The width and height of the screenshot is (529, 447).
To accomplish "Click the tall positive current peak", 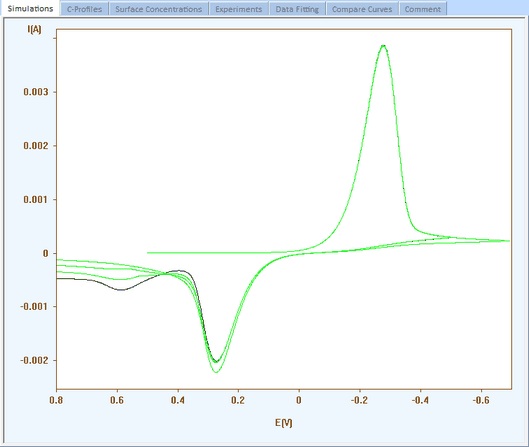I will coord(383,46).
